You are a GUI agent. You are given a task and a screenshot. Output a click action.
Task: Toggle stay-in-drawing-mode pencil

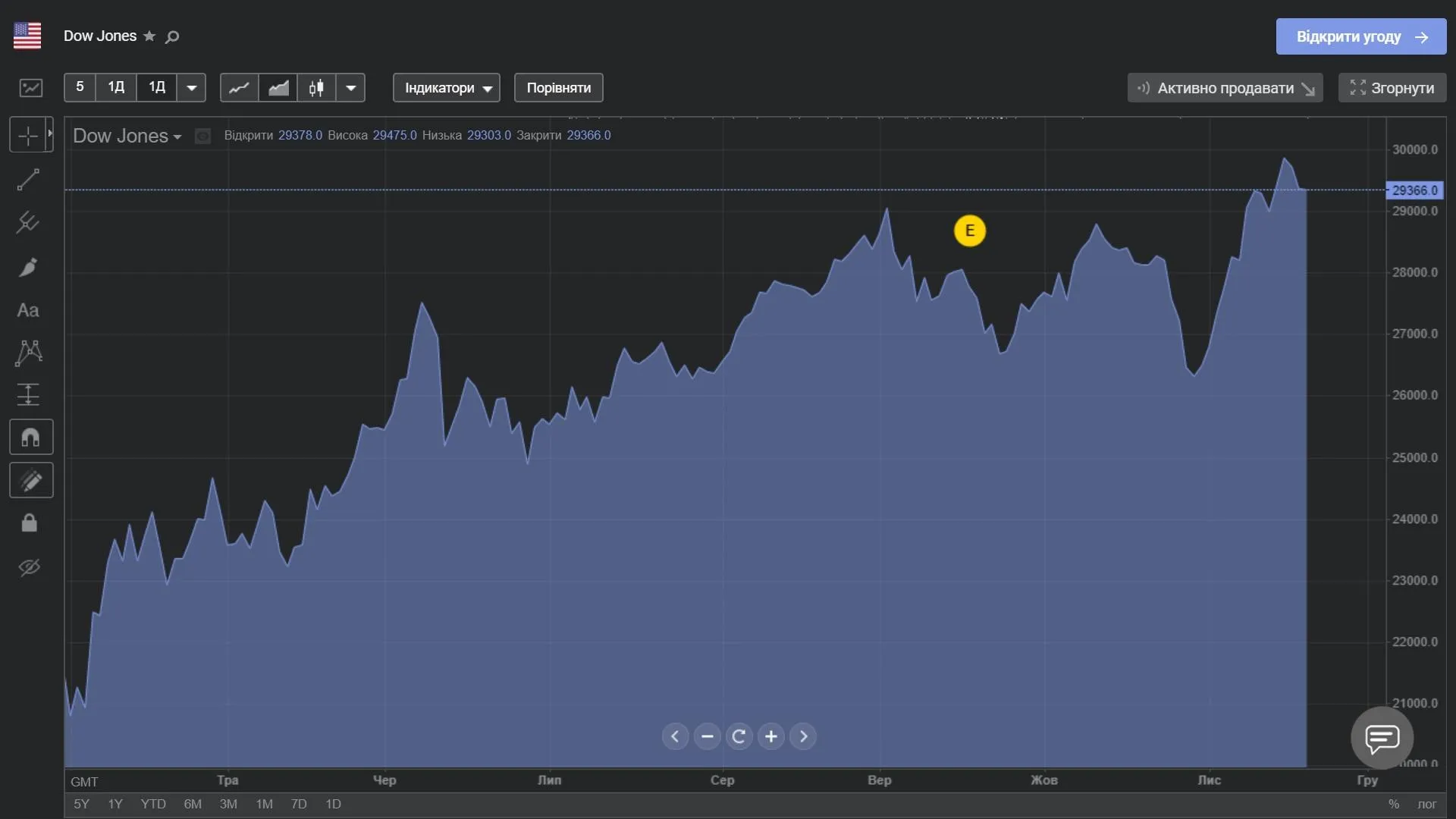[31, 480]
